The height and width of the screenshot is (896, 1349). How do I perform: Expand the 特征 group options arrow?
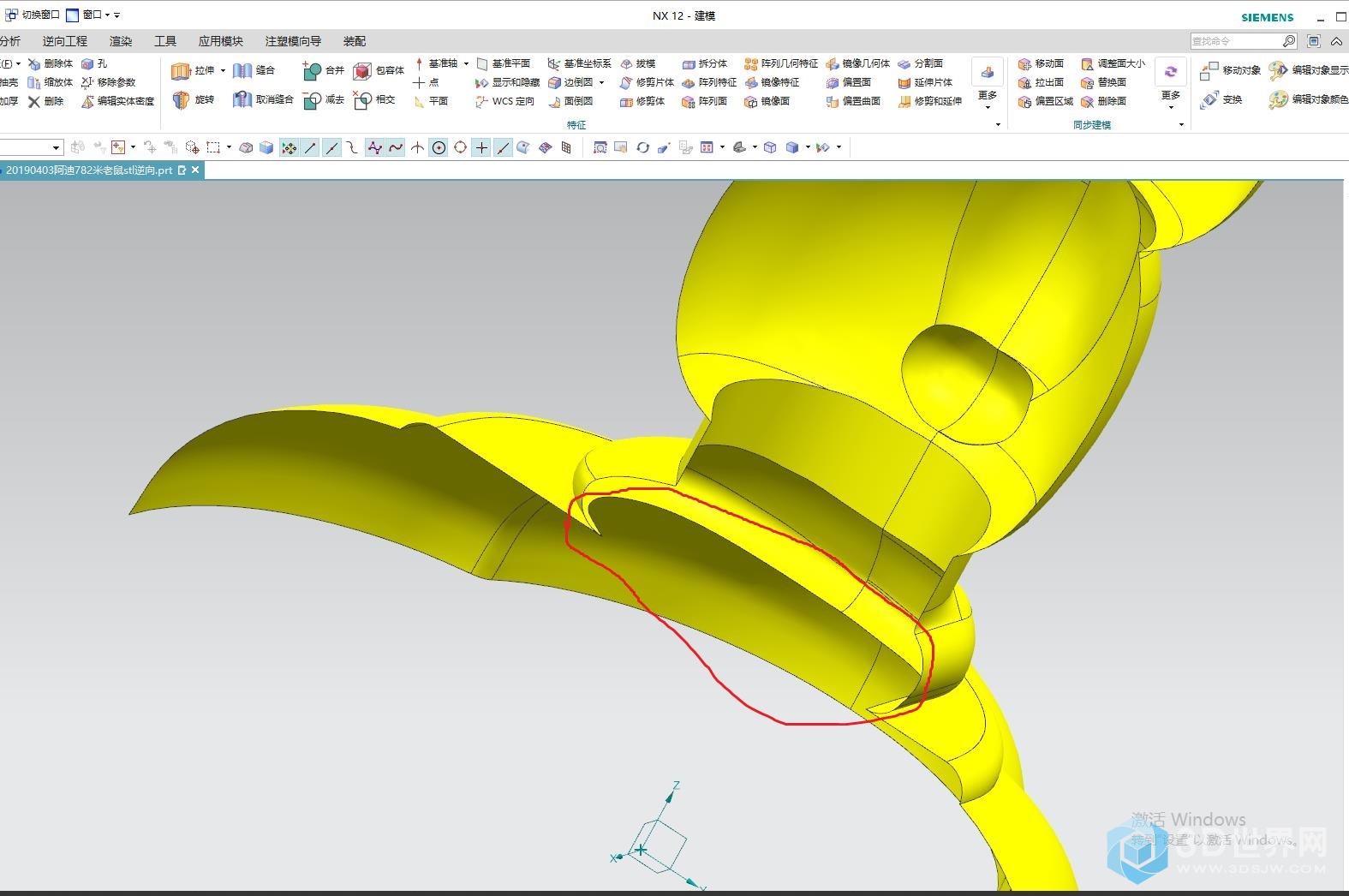(998, 125)
